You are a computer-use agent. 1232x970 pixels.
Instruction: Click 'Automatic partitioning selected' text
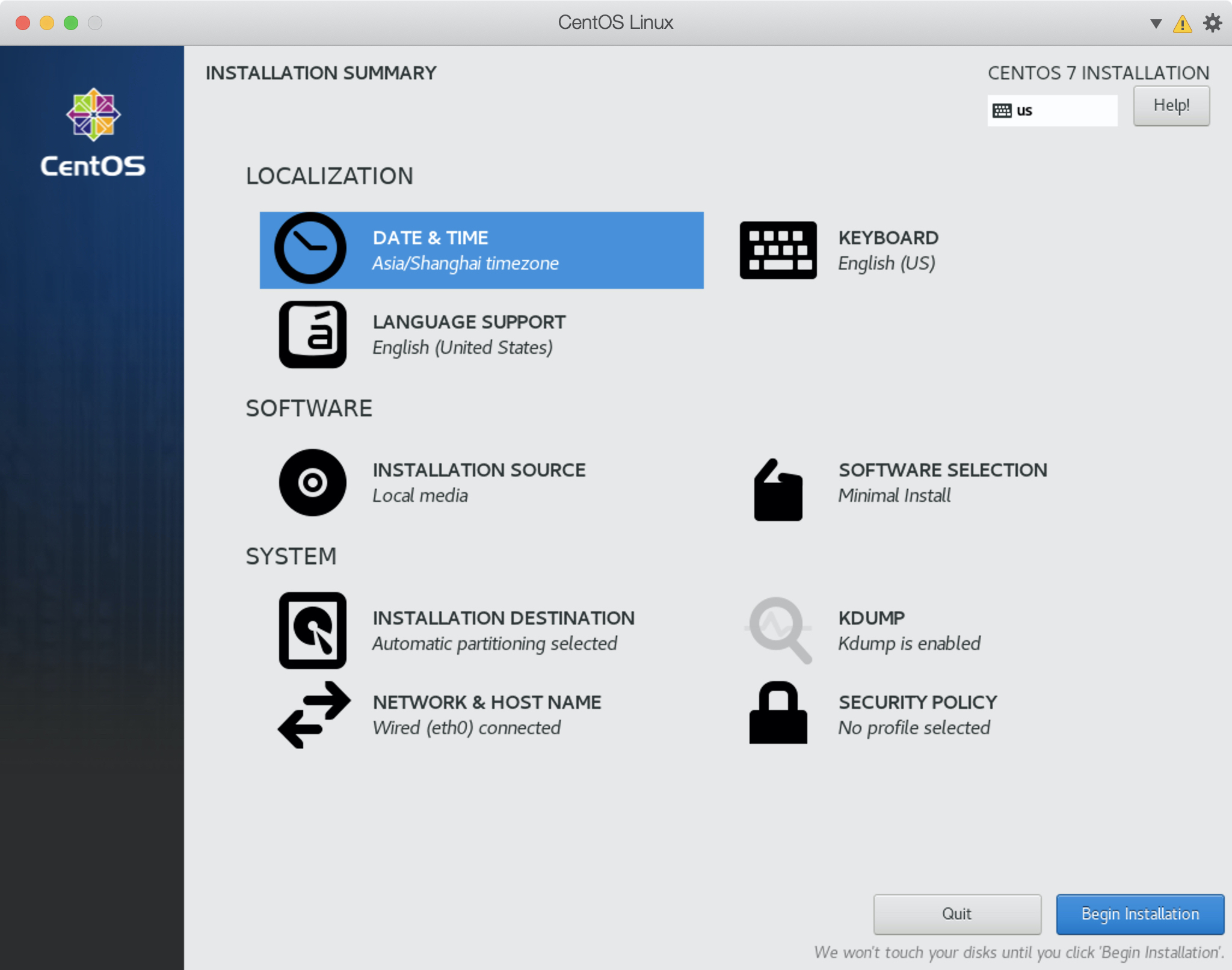pyautogui.click(x=494, y=644)
